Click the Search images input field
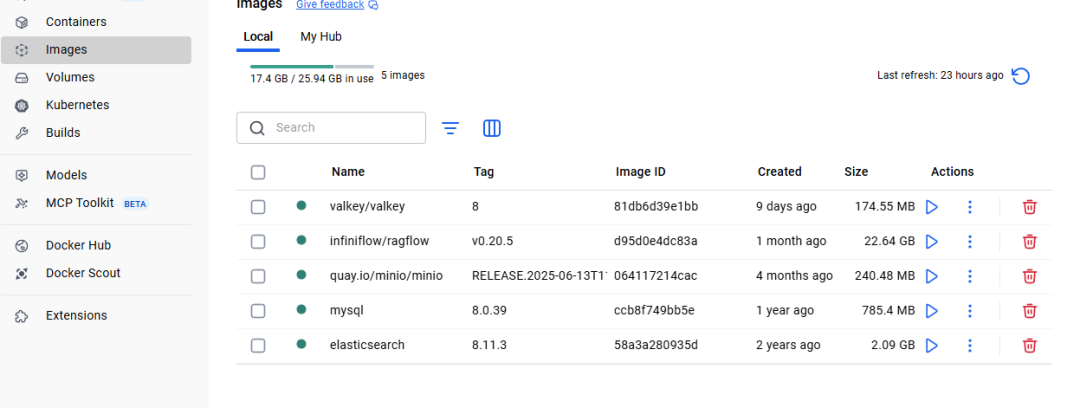This screenshot has width=1080, height=408. coord(331,128)
